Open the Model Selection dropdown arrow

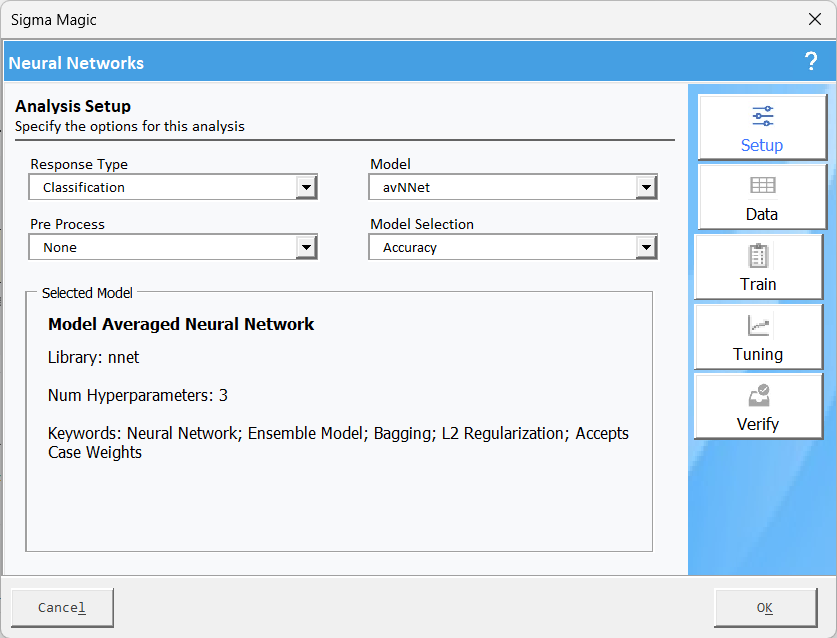(646, 248)
